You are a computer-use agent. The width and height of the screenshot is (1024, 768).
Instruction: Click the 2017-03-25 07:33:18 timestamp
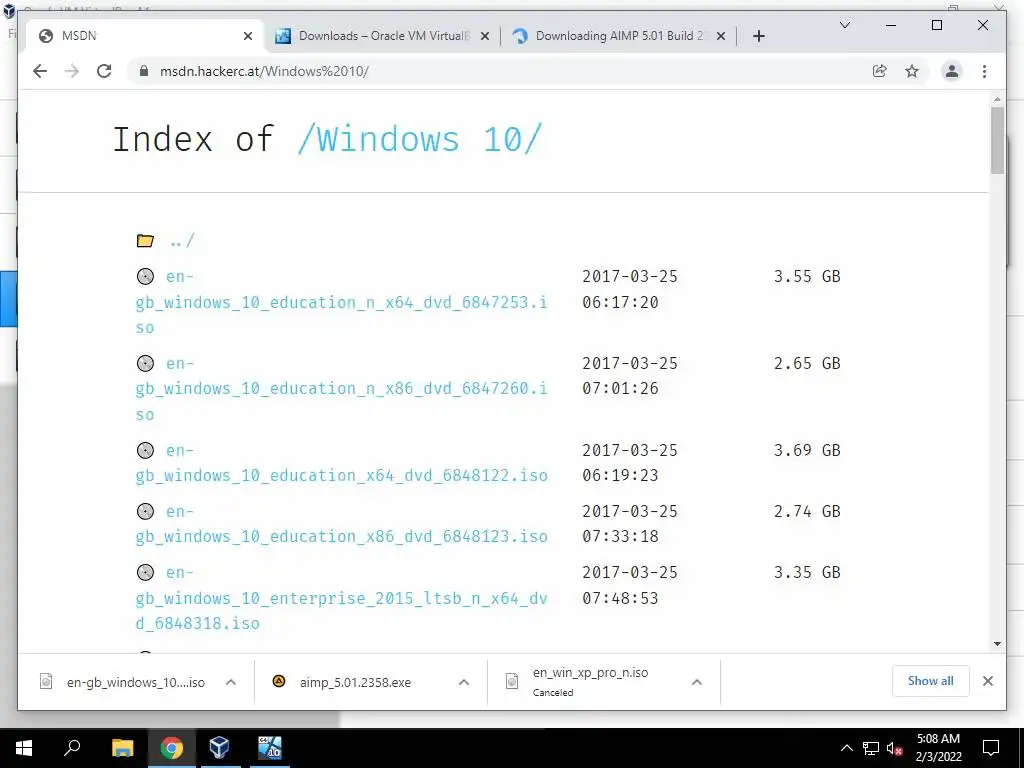click(x=630, y=524)
